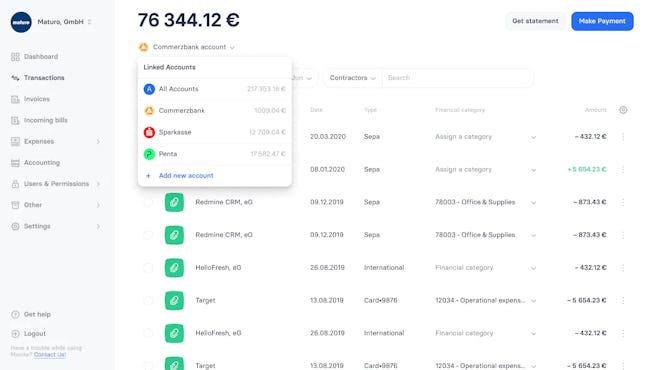Viewport: 656px width, 370px height.
Task: Click the Dashboard grid icon in sidebar
Action: pos(15,57)
